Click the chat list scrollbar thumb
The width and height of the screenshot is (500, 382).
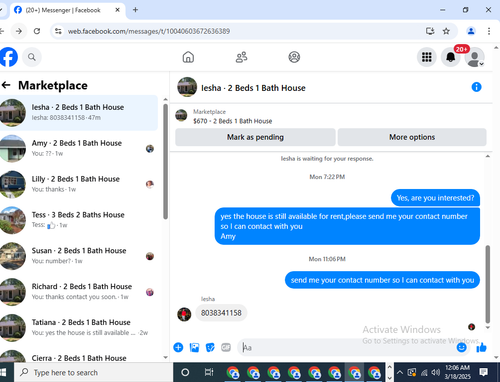click(x=165, y=162)
